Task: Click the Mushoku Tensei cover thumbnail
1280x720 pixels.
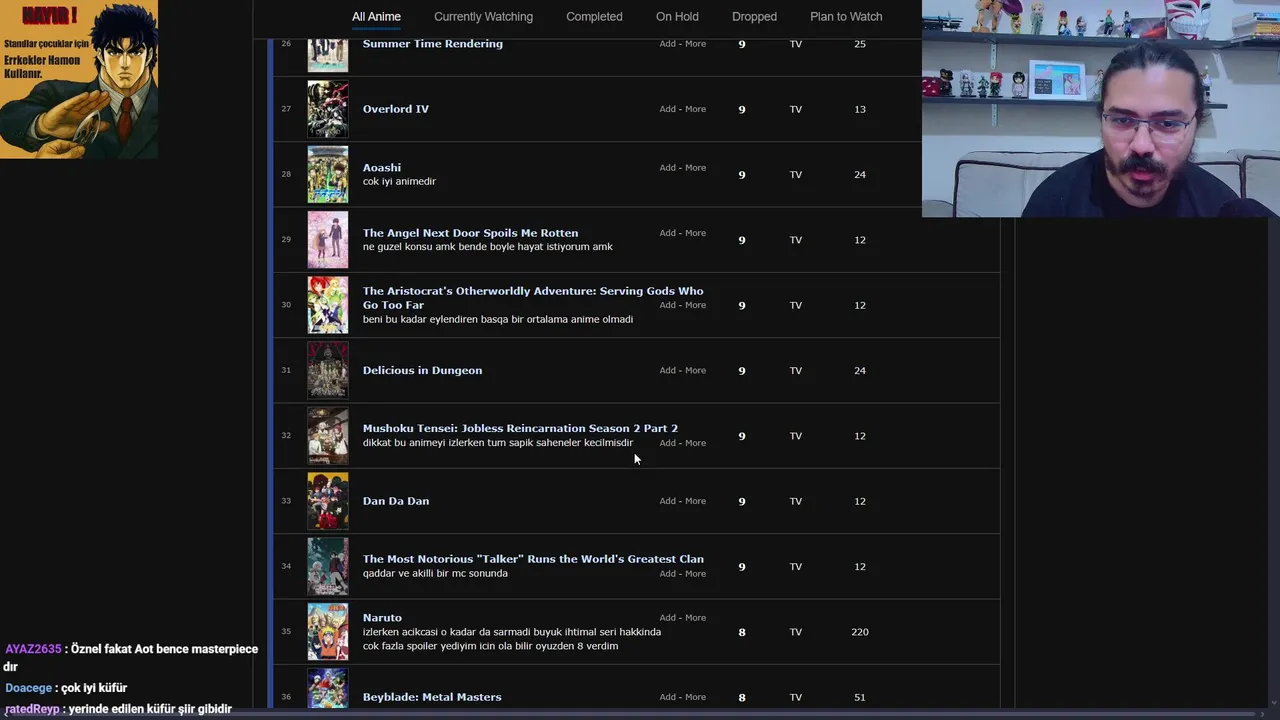Action: pyautogui.click(x=328, y=436)
